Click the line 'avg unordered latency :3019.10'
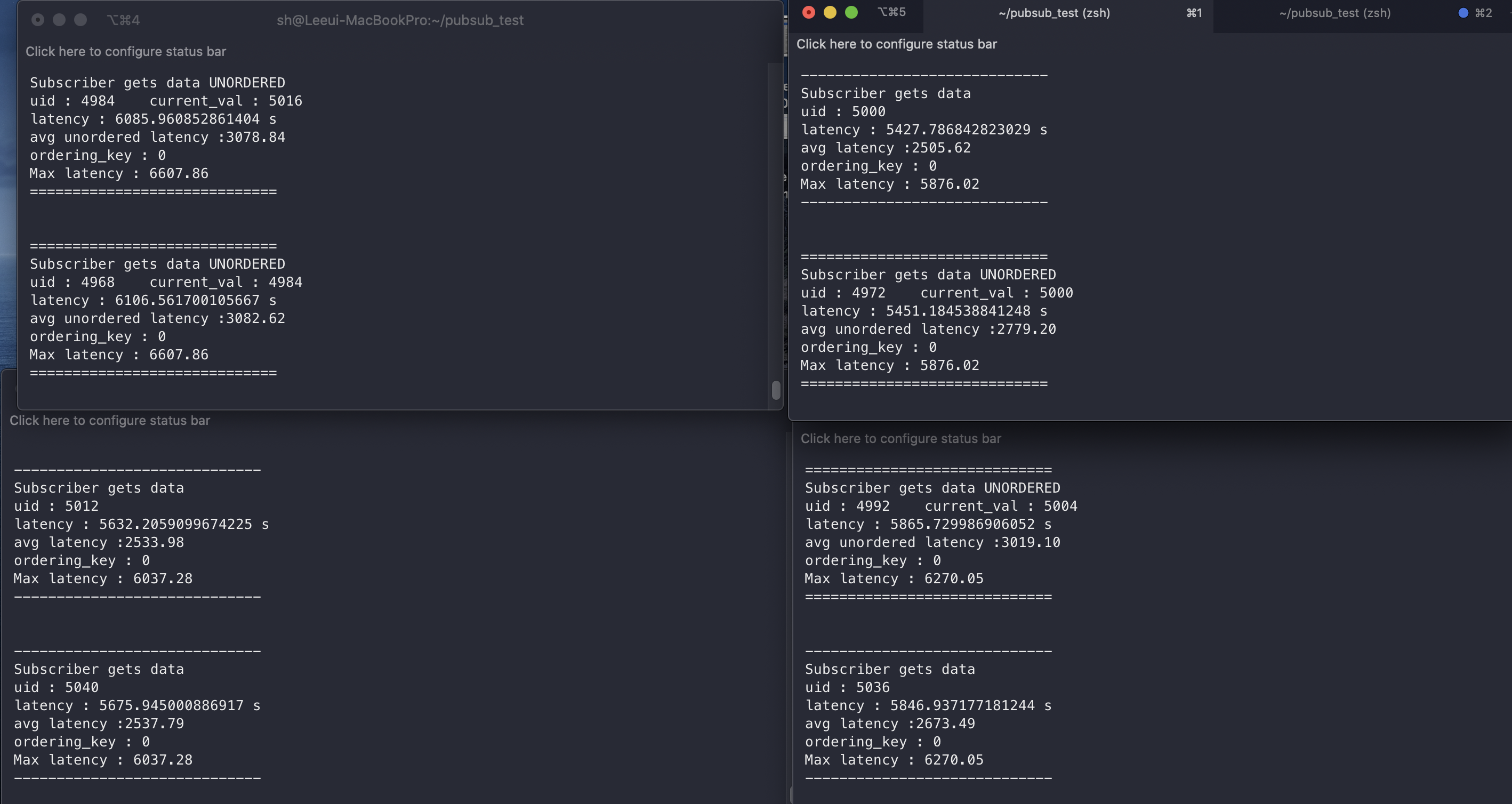Image resolution: width=1512 pixels, height=804 pixels. click(x=932, y=542)
